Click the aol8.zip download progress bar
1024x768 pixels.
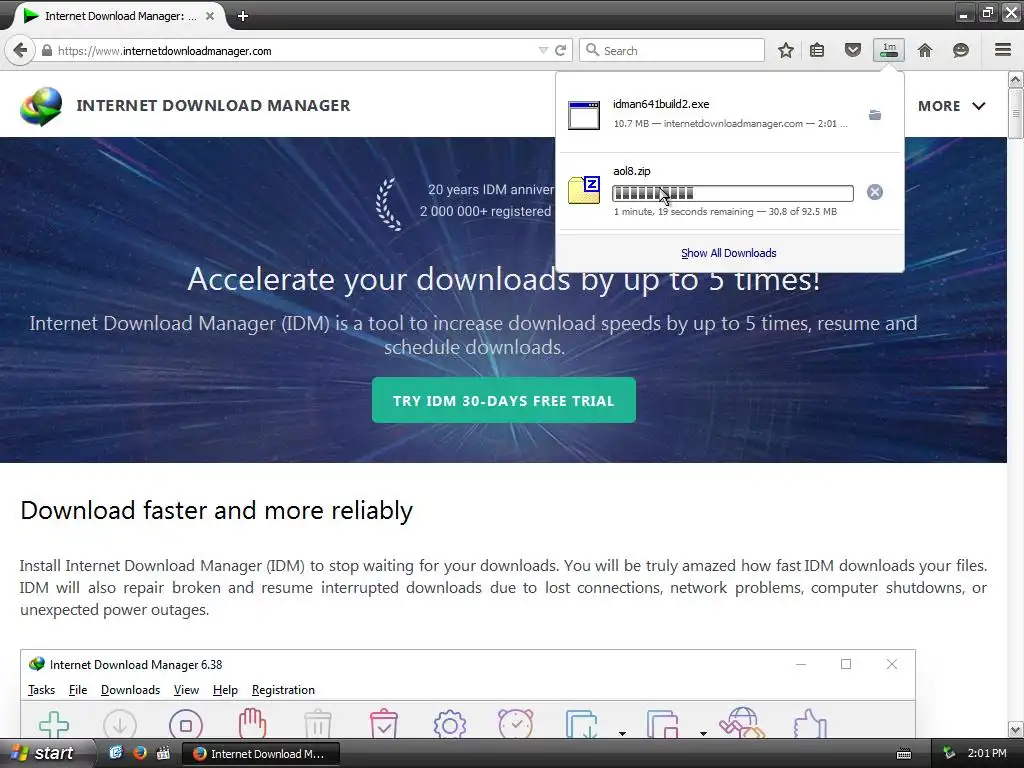coord(733,193)
